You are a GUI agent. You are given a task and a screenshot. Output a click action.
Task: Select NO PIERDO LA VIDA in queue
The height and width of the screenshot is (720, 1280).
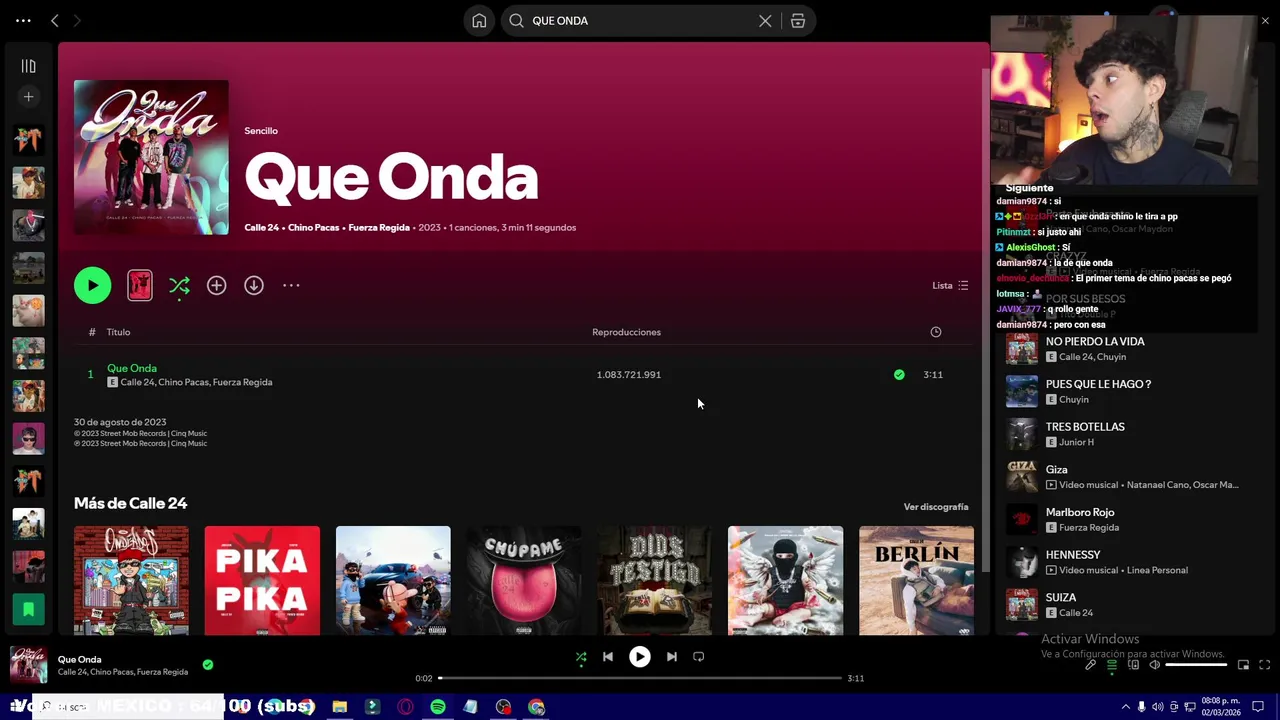tap(1095, 341)
